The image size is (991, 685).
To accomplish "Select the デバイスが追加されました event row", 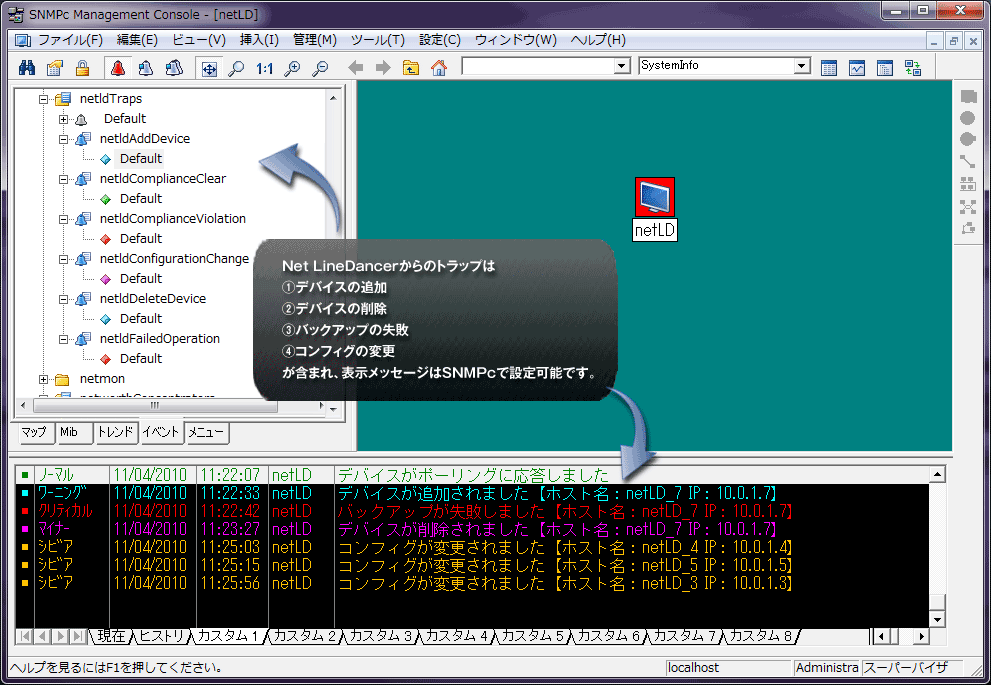I will (x=472, y=493).
